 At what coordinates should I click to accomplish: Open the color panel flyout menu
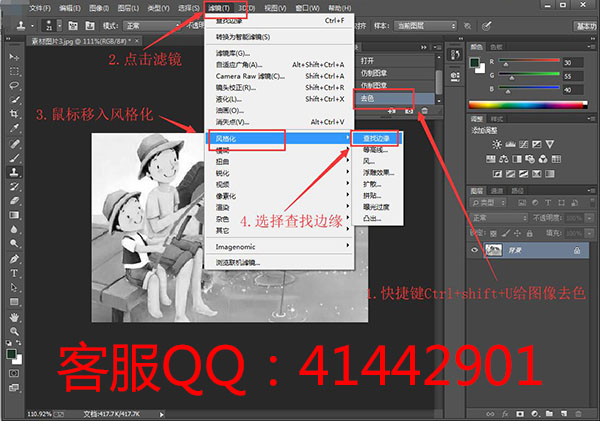coord(592,47)
